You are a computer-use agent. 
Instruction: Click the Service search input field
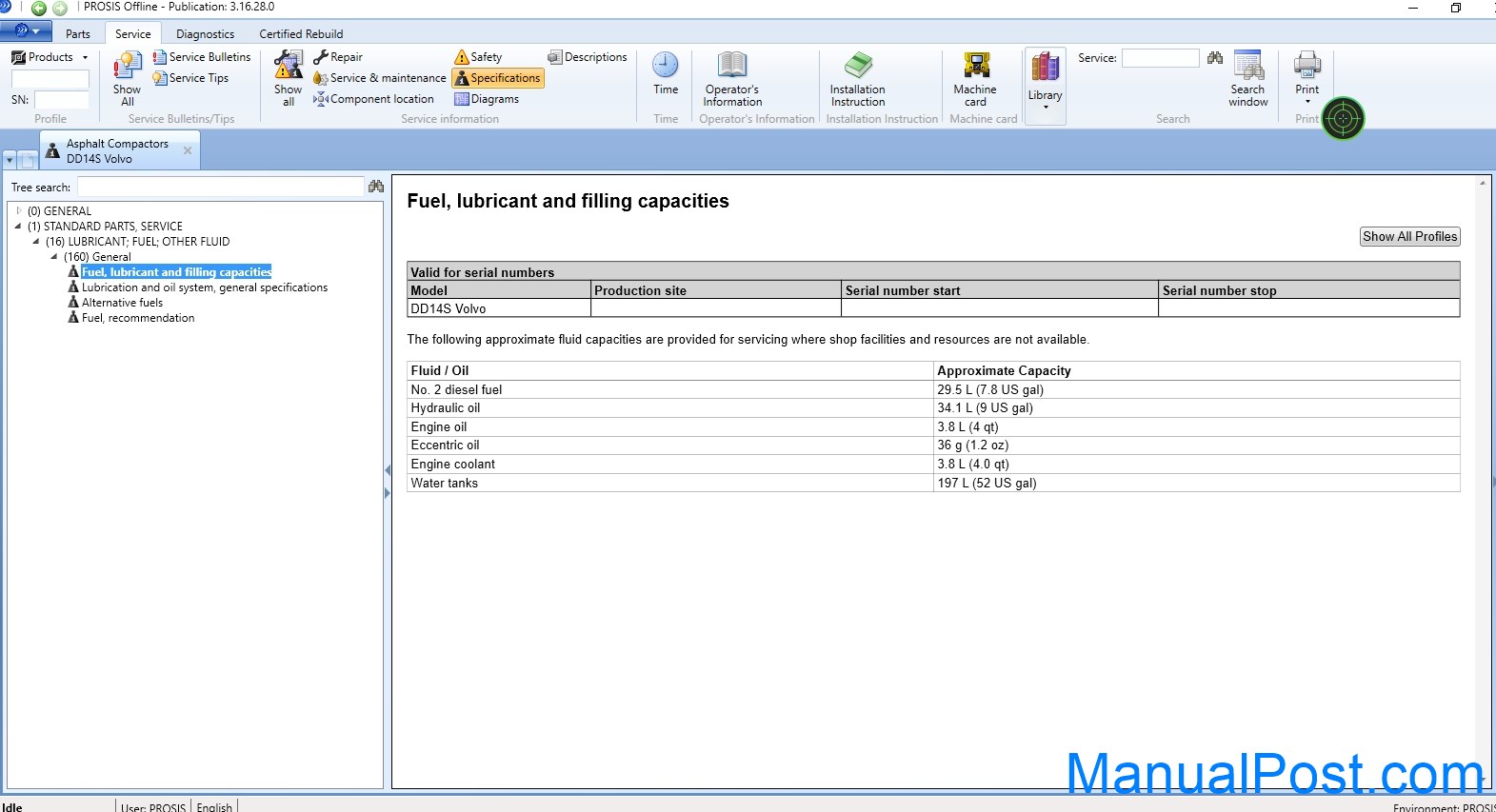point(1160,58)
